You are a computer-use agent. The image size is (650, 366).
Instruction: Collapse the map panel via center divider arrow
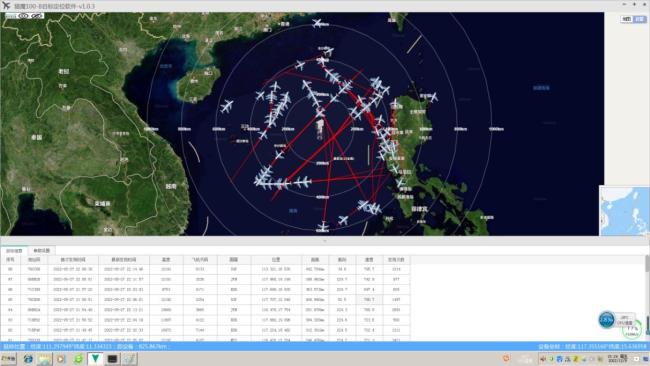coord(325,240)
